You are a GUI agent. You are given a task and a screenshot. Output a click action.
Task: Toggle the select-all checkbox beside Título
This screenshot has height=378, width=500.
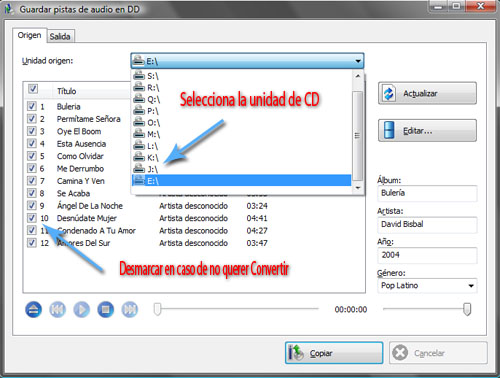click(x=33, y=89)
